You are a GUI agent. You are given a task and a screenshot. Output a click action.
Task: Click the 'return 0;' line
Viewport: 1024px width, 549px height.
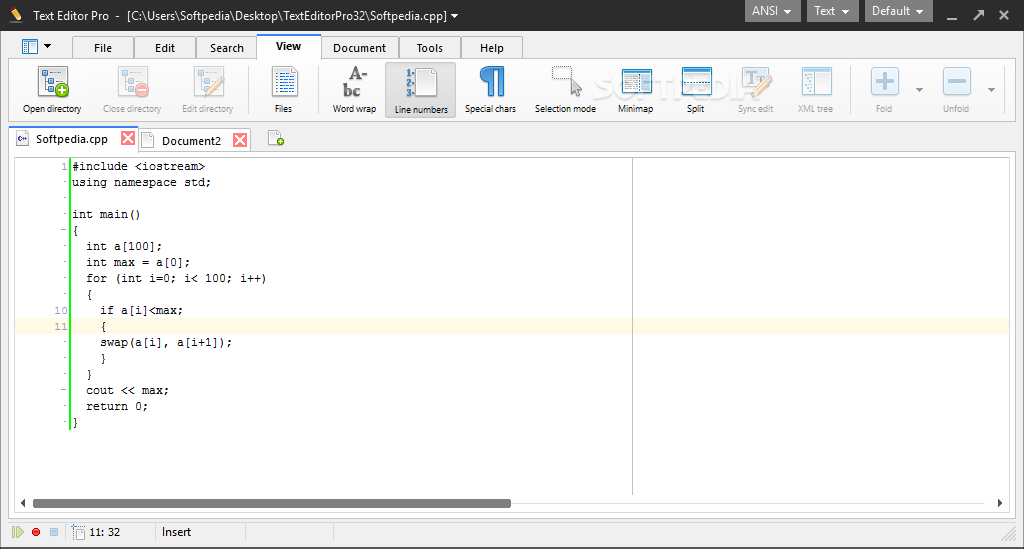[x=117, y=406]
